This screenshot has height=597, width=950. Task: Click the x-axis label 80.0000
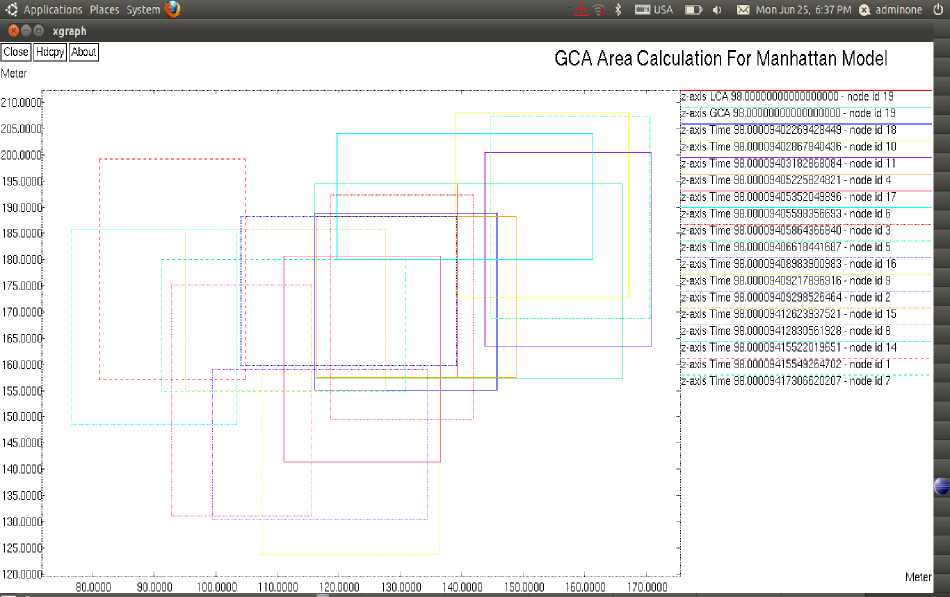click(93, 587)
